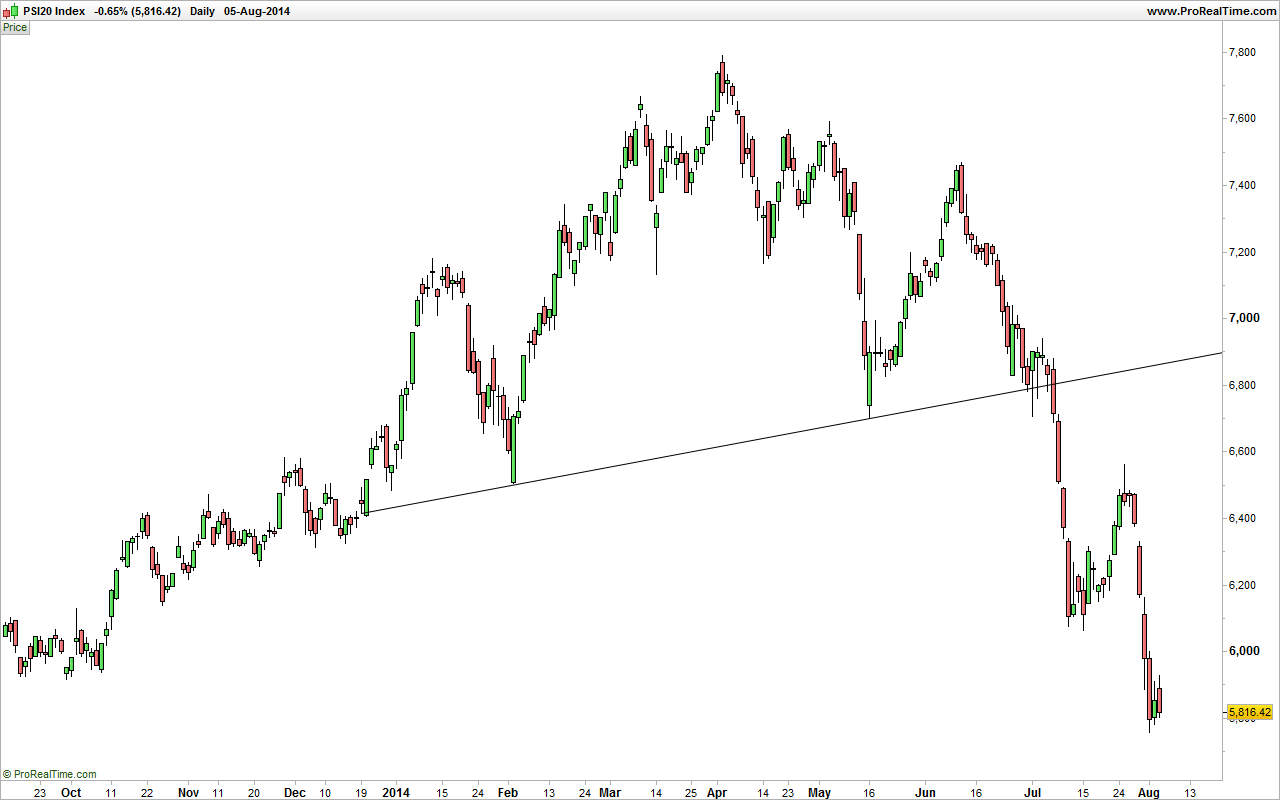Click the Jun label on the time axis
The image size is (1280, 800).
pyautogui.click(x=926, y=792)
